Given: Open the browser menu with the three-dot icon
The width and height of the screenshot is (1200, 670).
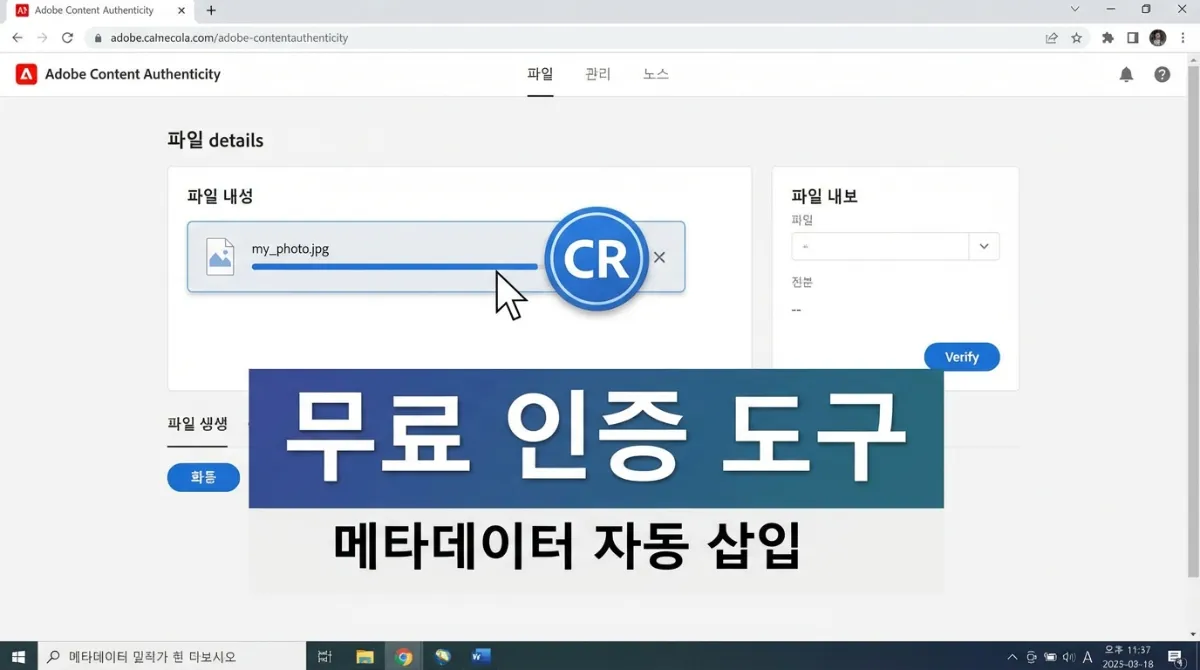Looking at the screenshot, I should pos(1183,37).
